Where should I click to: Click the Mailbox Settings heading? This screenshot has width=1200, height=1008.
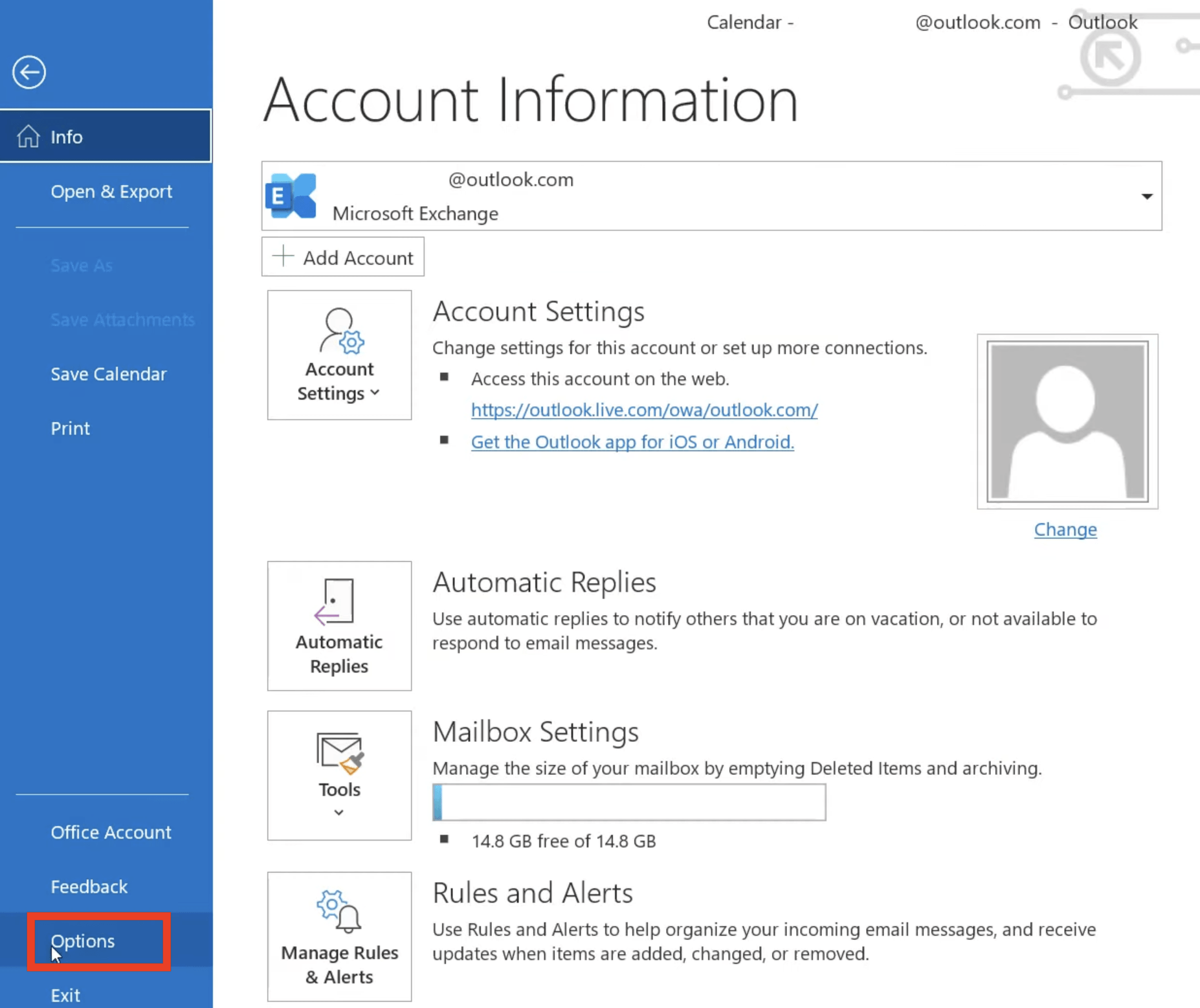coord(535,732)
